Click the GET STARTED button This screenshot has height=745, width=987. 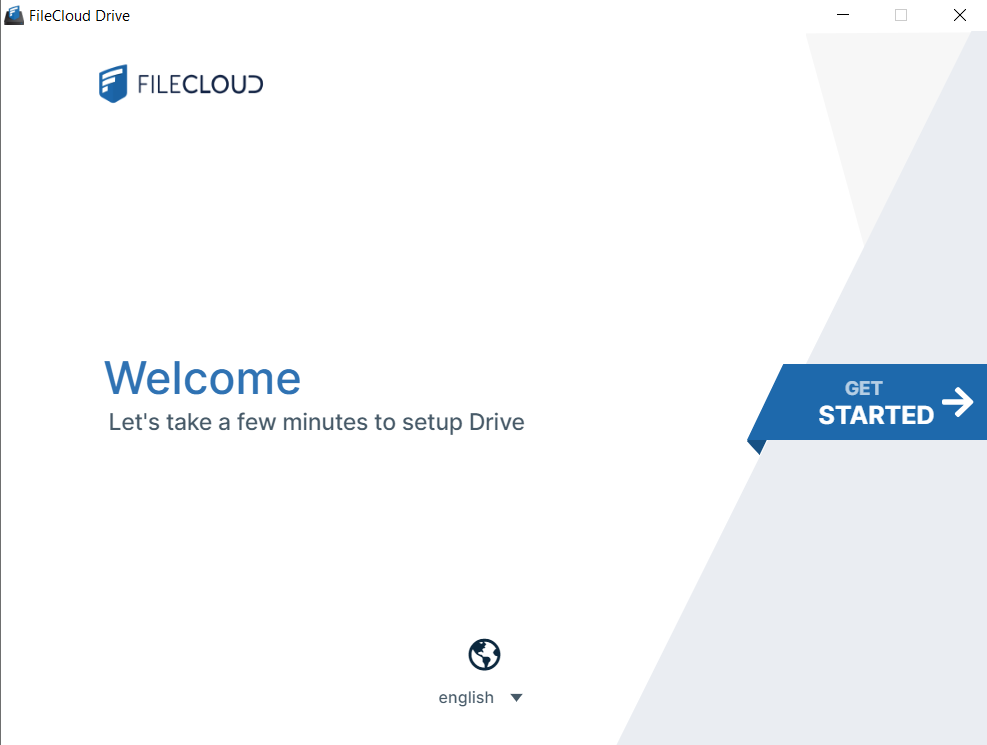878,401
